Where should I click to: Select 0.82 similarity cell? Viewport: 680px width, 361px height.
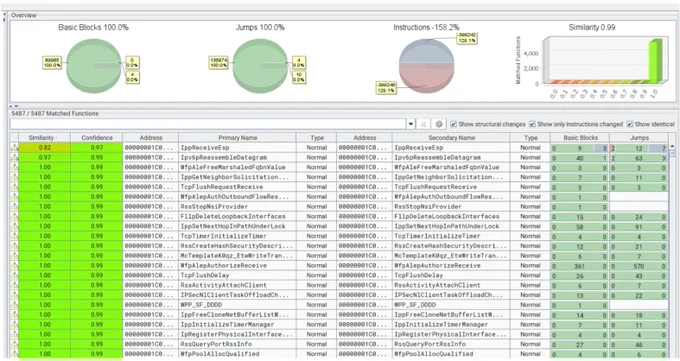44,148
